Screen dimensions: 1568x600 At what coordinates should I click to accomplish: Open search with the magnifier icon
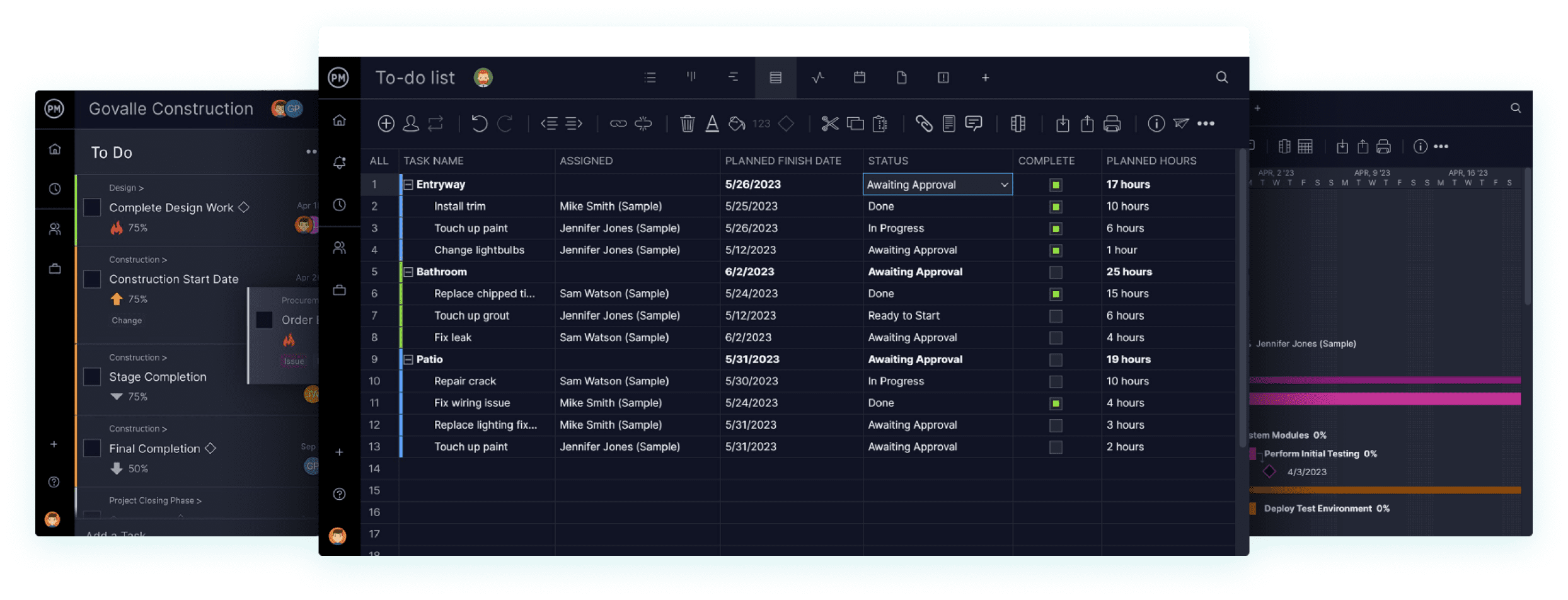tap(1221, 78)
